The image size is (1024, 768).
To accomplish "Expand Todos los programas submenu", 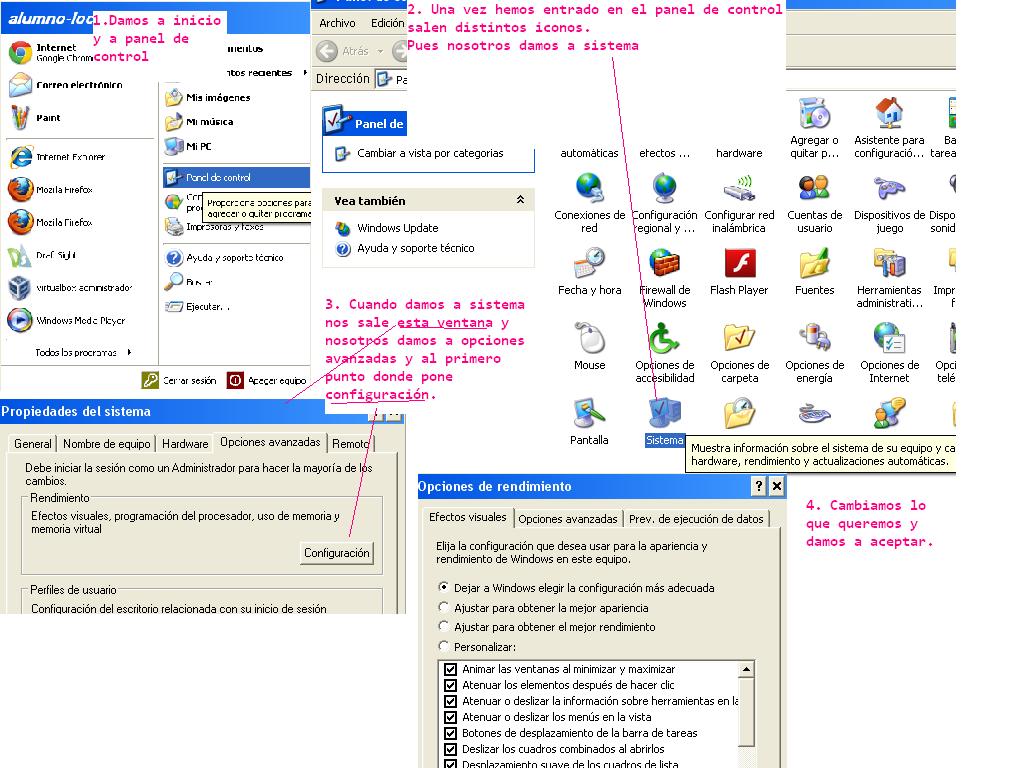I will tap(84, 352).
